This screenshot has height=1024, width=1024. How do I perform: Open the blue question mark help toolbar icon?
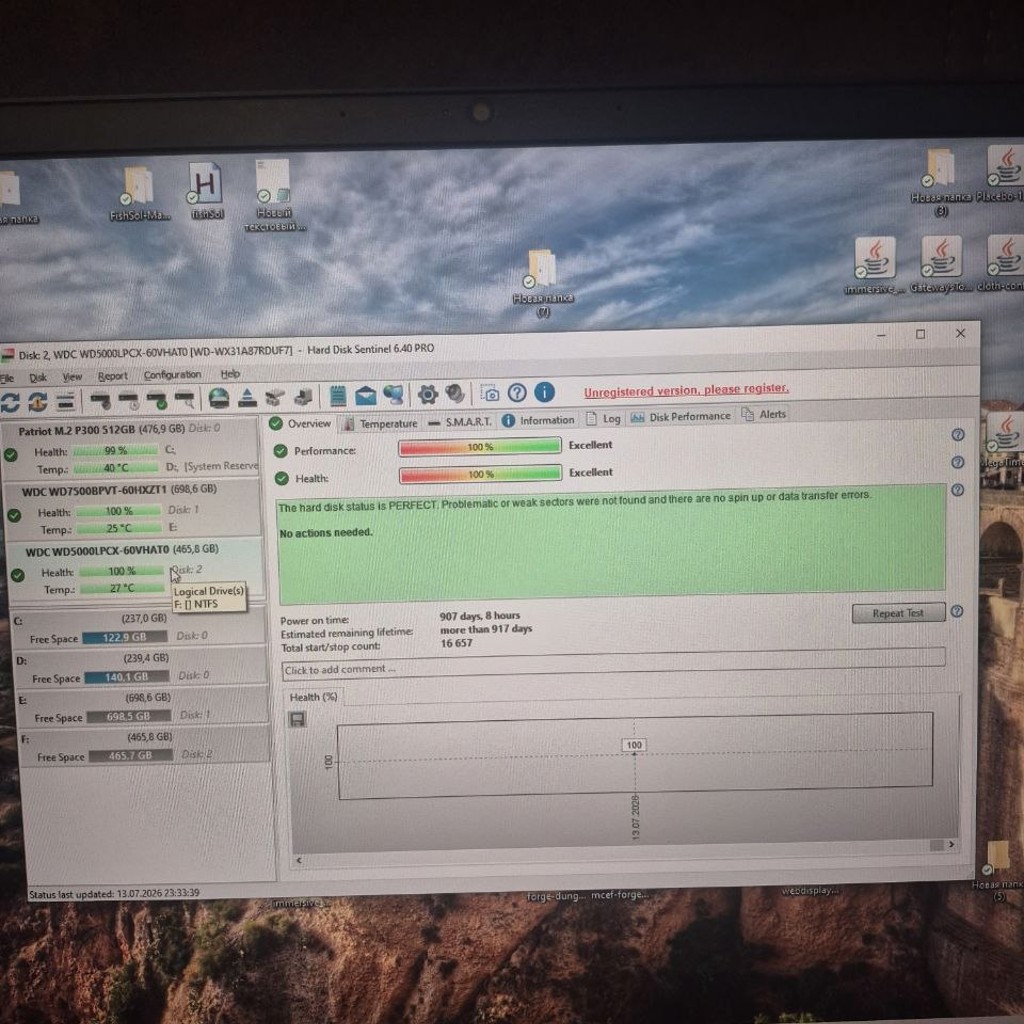[x=517, y=392]
